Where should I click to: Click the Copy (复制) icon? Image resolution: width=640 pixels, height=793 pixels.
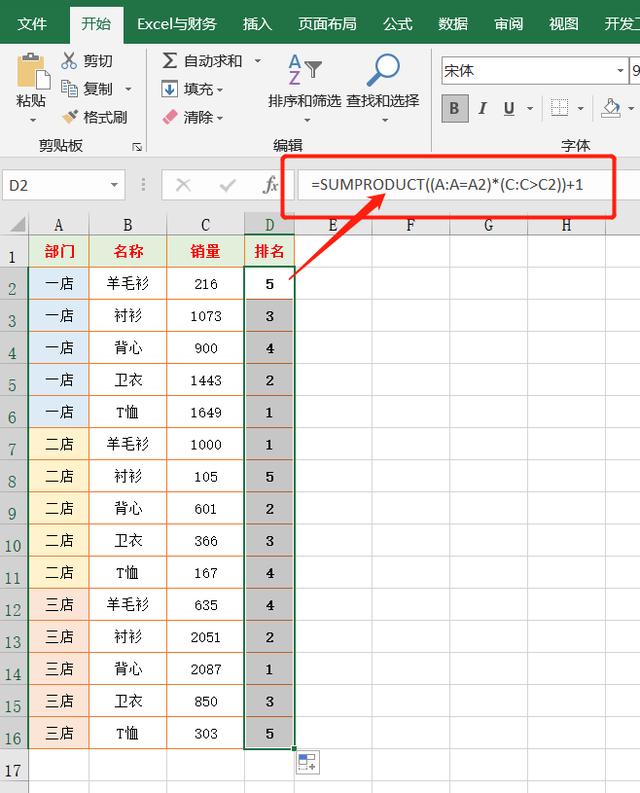[69, 89]
